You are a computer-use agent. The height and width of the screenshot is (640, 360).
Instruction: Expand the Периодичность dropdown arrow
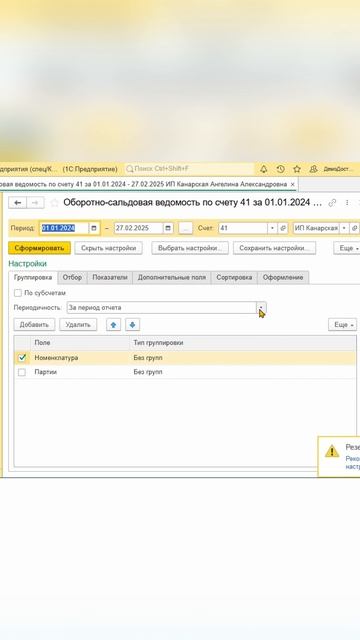click(261, 308)
